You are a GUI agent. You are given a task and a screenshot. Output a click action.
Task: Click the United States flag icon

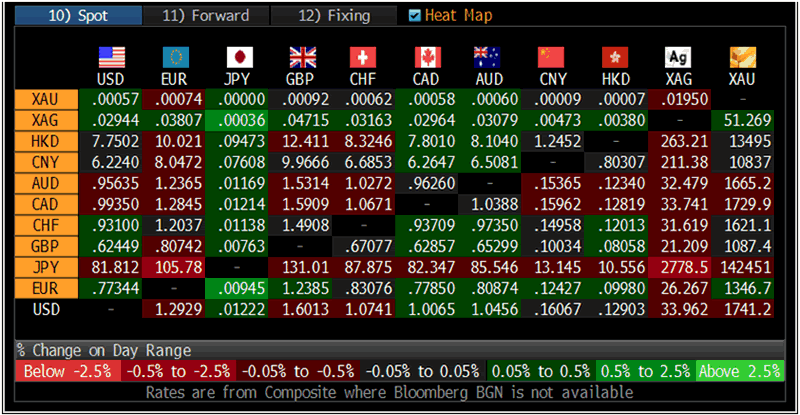(111, 56)
